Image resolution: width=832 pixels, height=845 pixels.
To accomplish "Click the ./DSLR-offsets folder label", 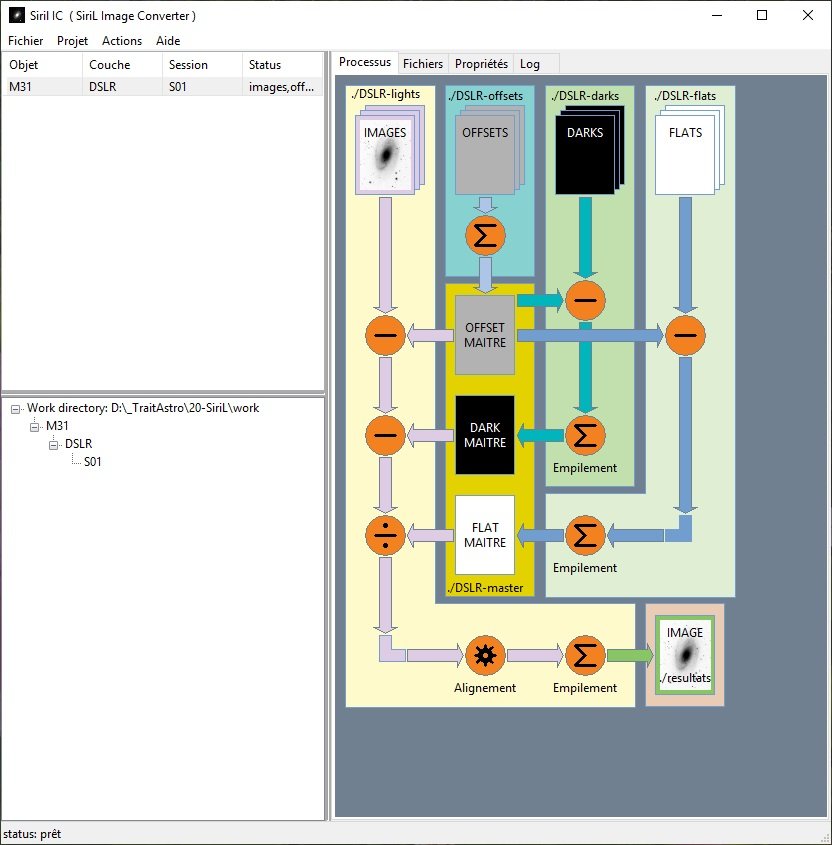I will click(486, 96).
